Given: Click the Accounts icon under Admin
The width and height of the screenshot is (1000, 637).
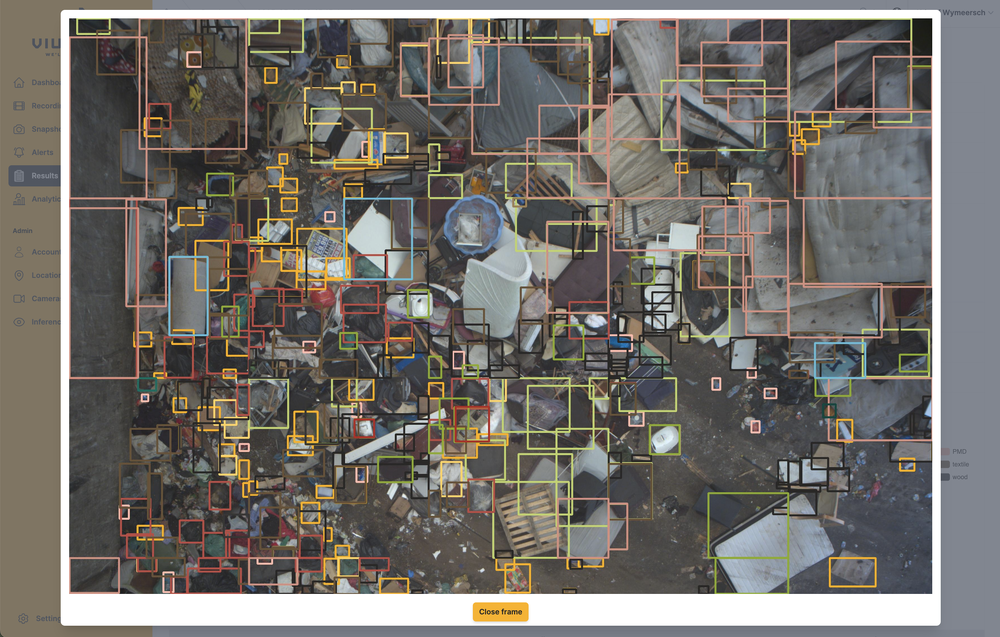Looking at the screenshot, I should [20, 252].
